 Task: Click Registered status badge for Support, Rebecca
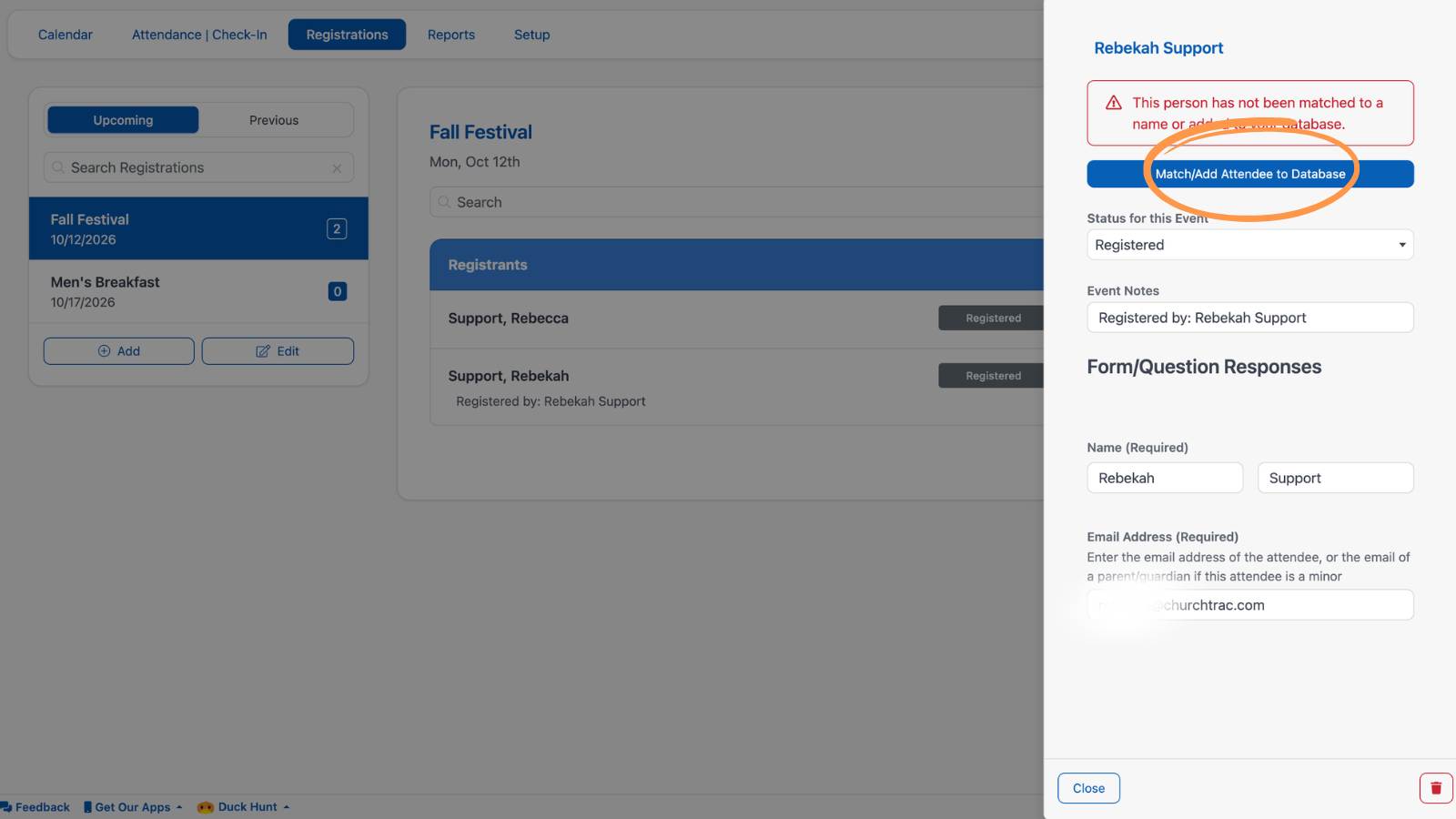pyautogui.click(x=992, y=318)
